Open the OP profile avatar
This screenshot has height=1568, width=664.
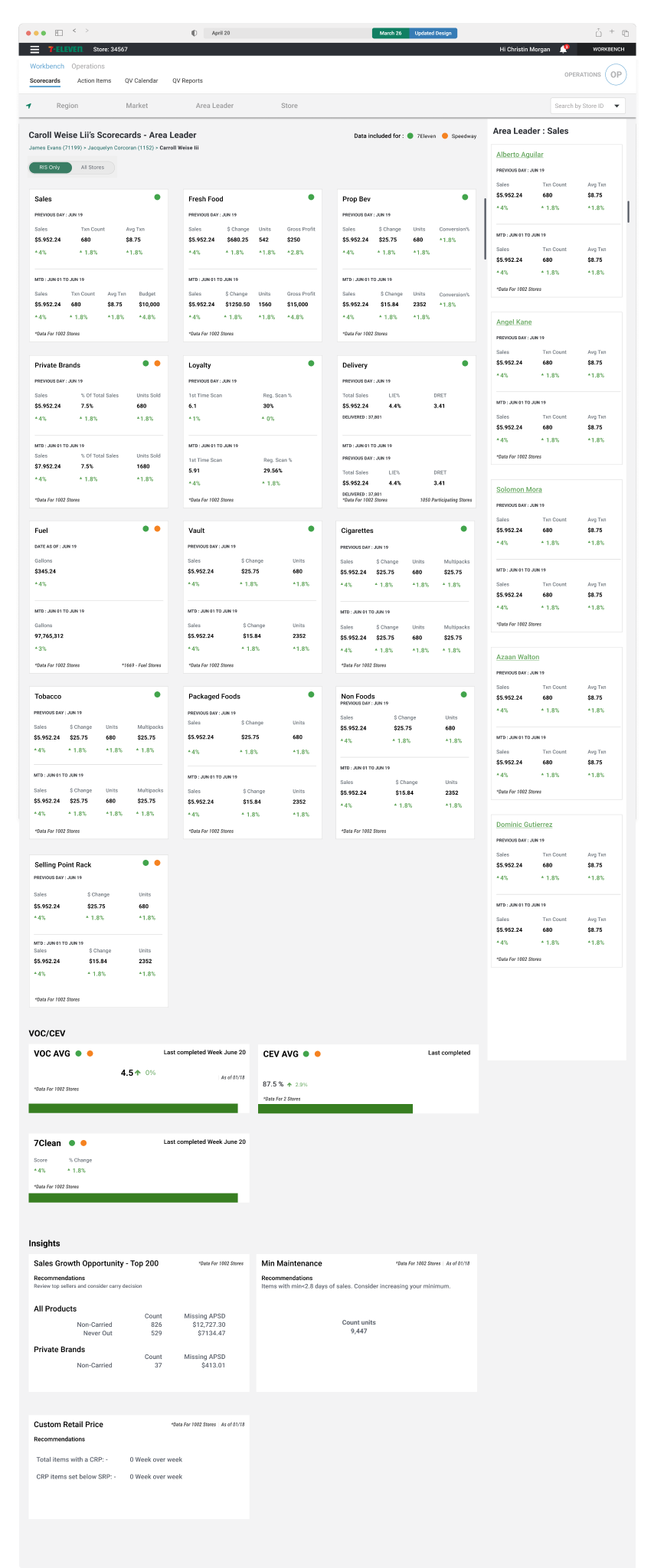click(x=616, y=74)
